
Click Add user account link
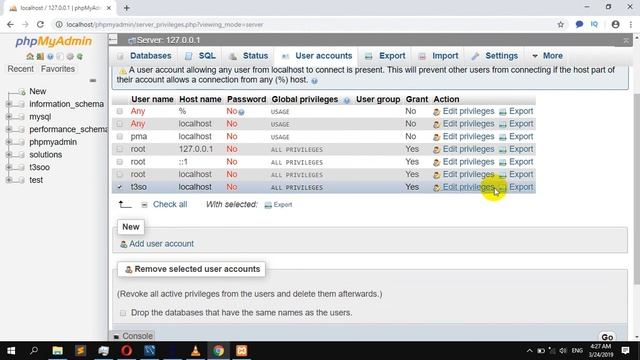click(x=161, y=244)
